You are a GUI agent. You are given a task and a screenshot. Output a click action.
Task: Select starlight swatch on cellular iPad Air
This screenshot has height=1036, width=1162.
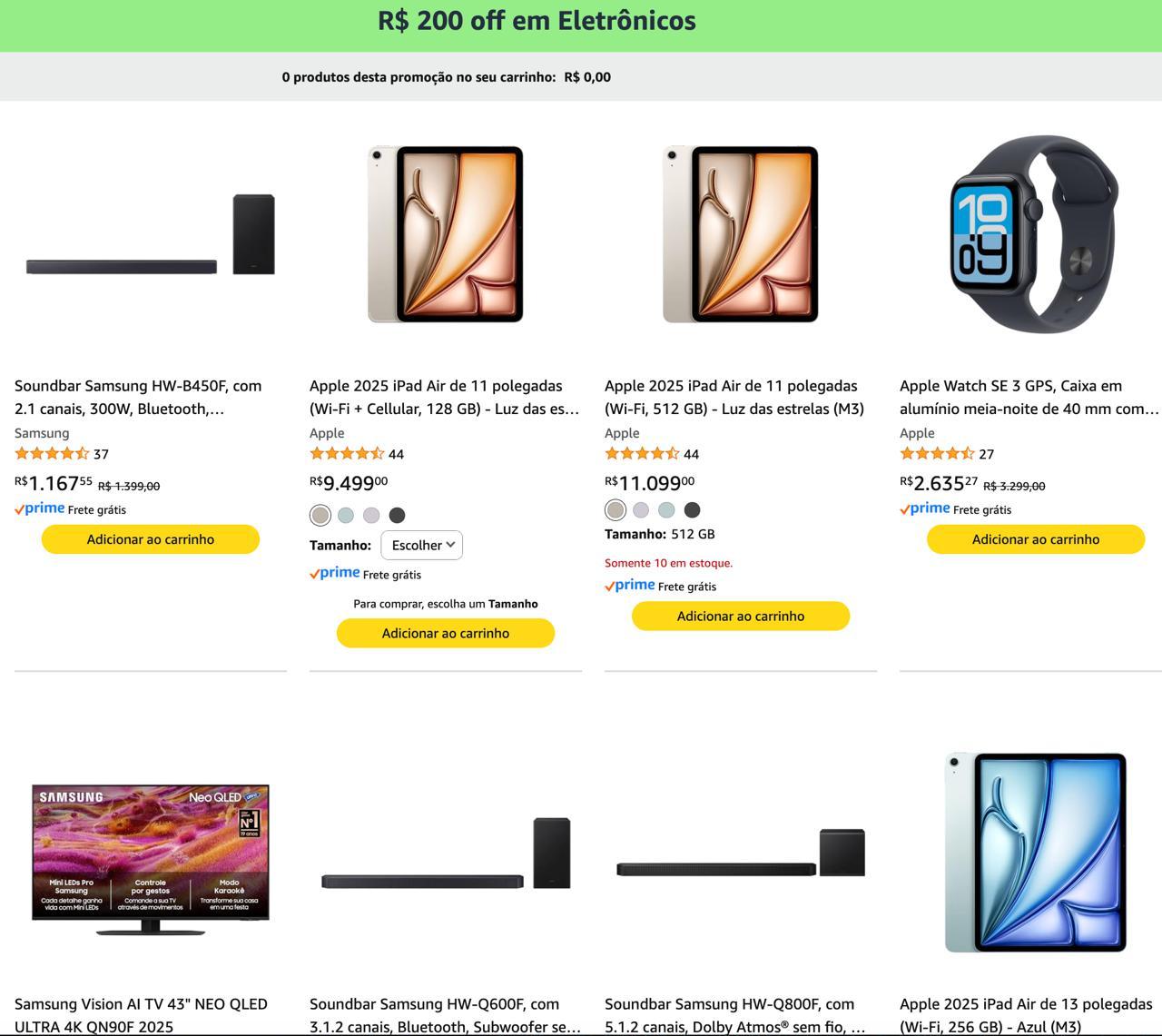point(320,515)
